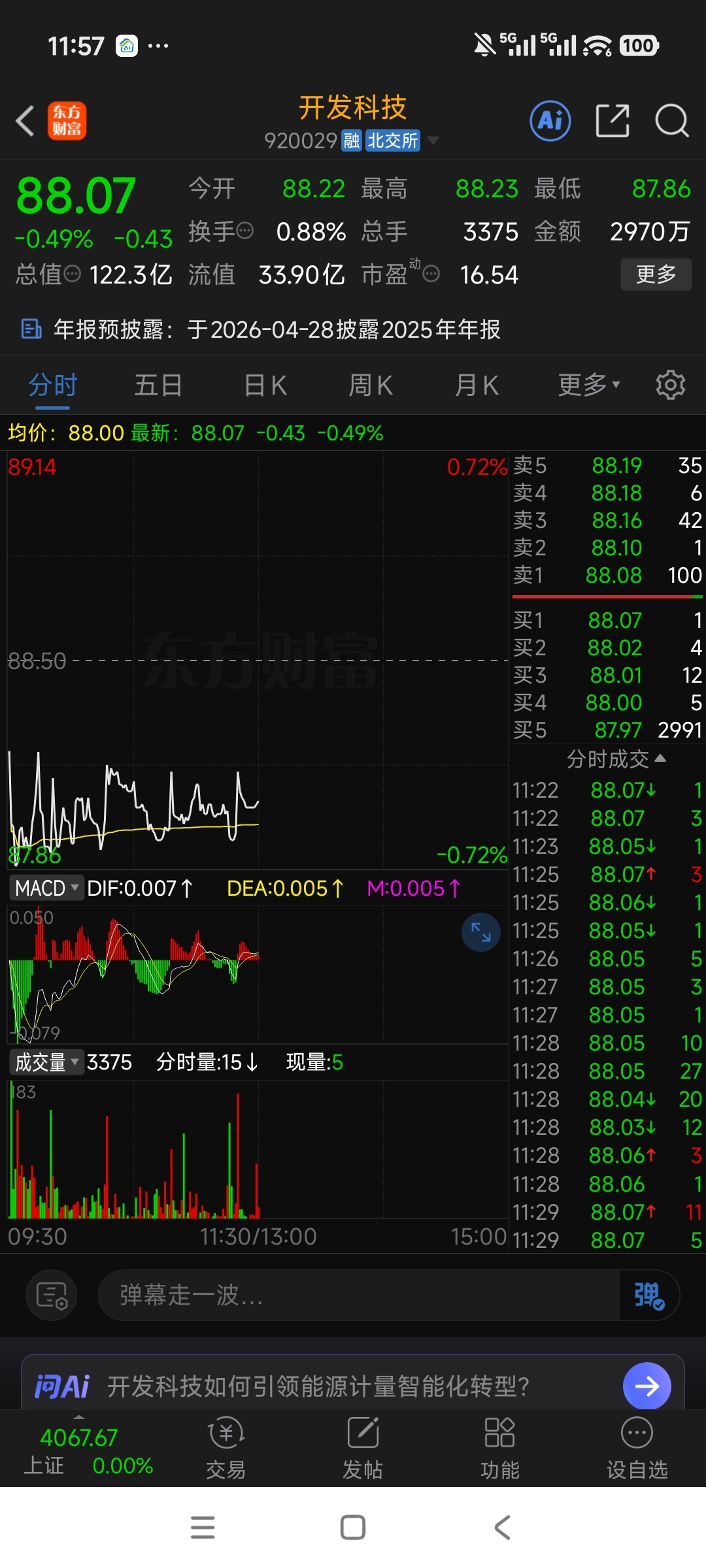The height and width of the screenshot is (1568, 706).
Task: Tap the volume bar chart
Action: coord(258,1150)
